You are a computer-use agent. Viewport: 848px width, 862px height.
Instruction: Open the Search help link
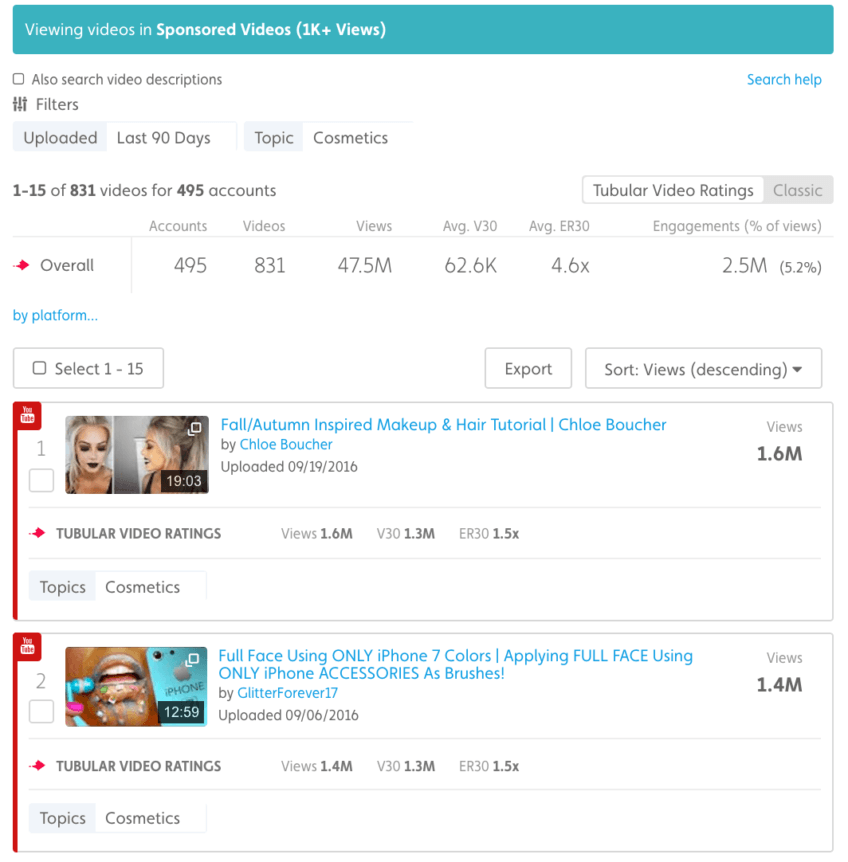tap(784, 80)
